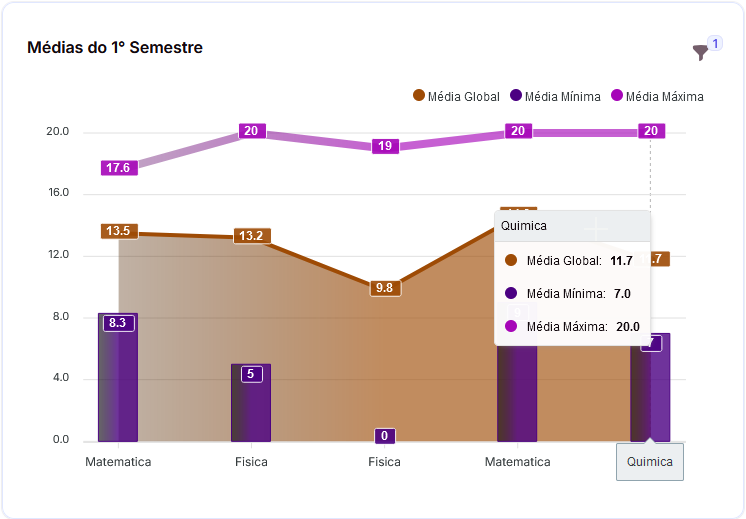Click the magenta Média Máxima legend dot
The width and height of the screenshot is (746, 519).
(617, 96)
